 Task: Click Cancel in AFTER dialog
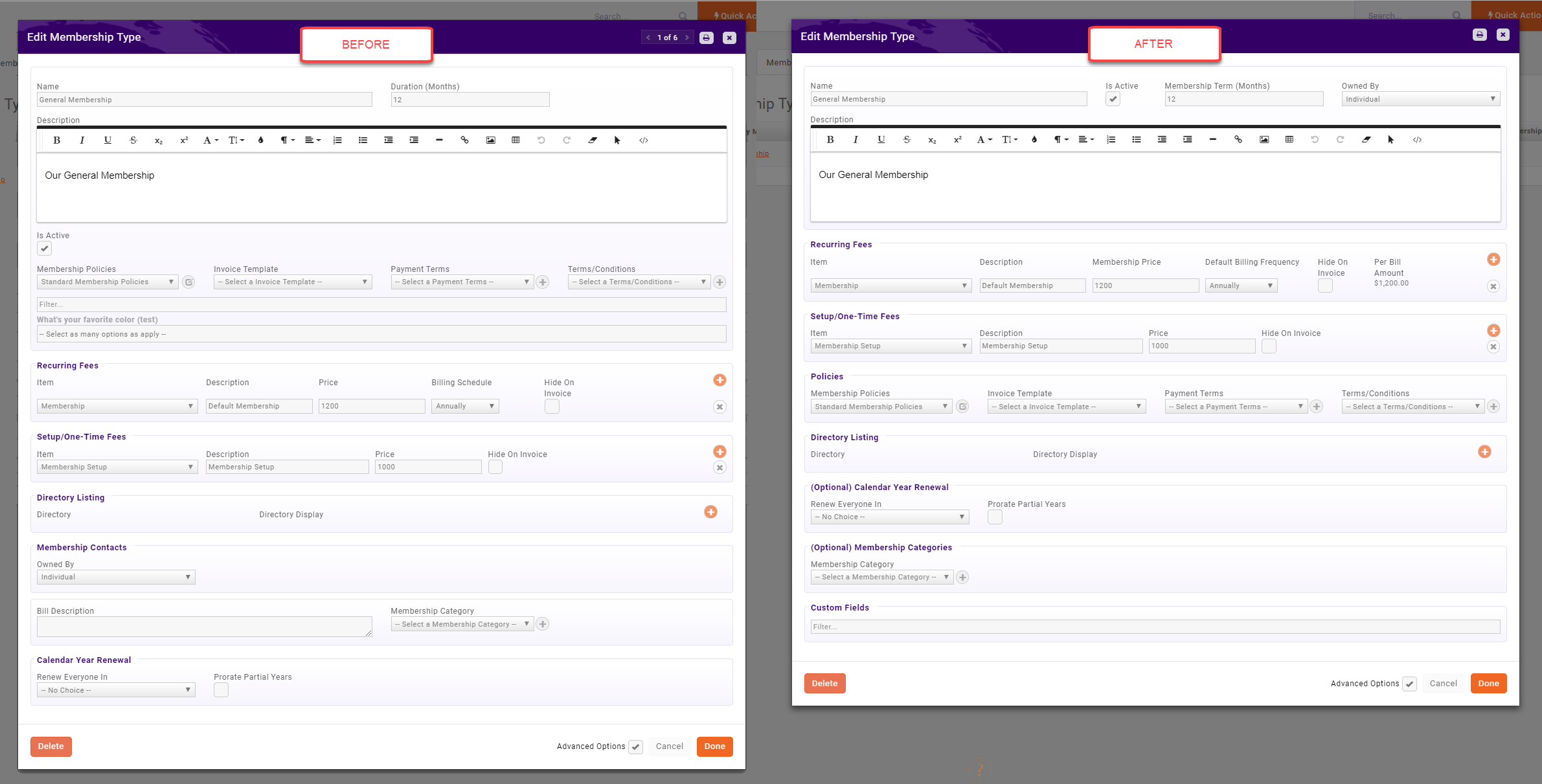coord(1444,684)
